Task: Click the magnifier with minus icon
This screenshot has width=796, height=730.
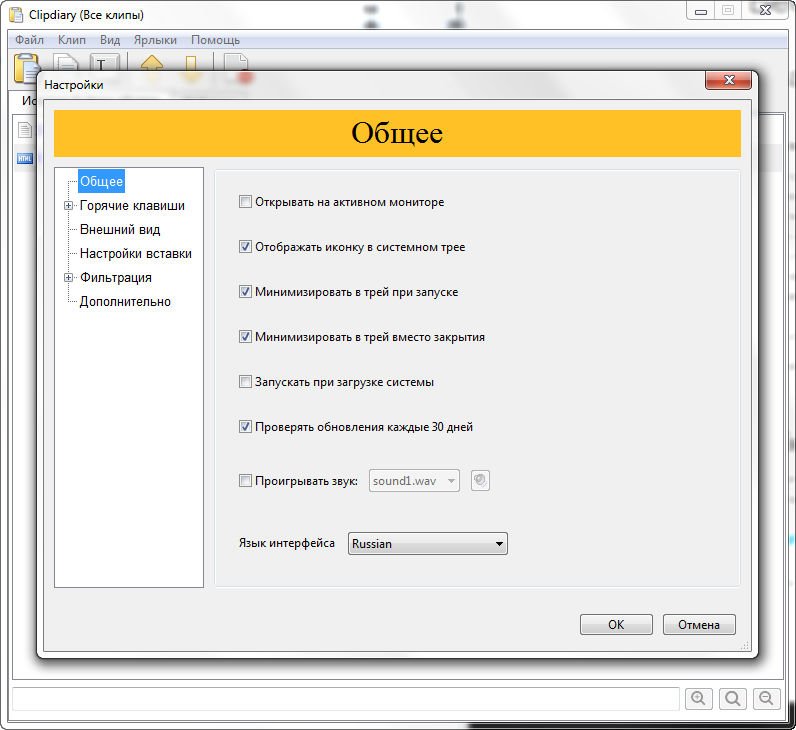Action: point(766,699)
